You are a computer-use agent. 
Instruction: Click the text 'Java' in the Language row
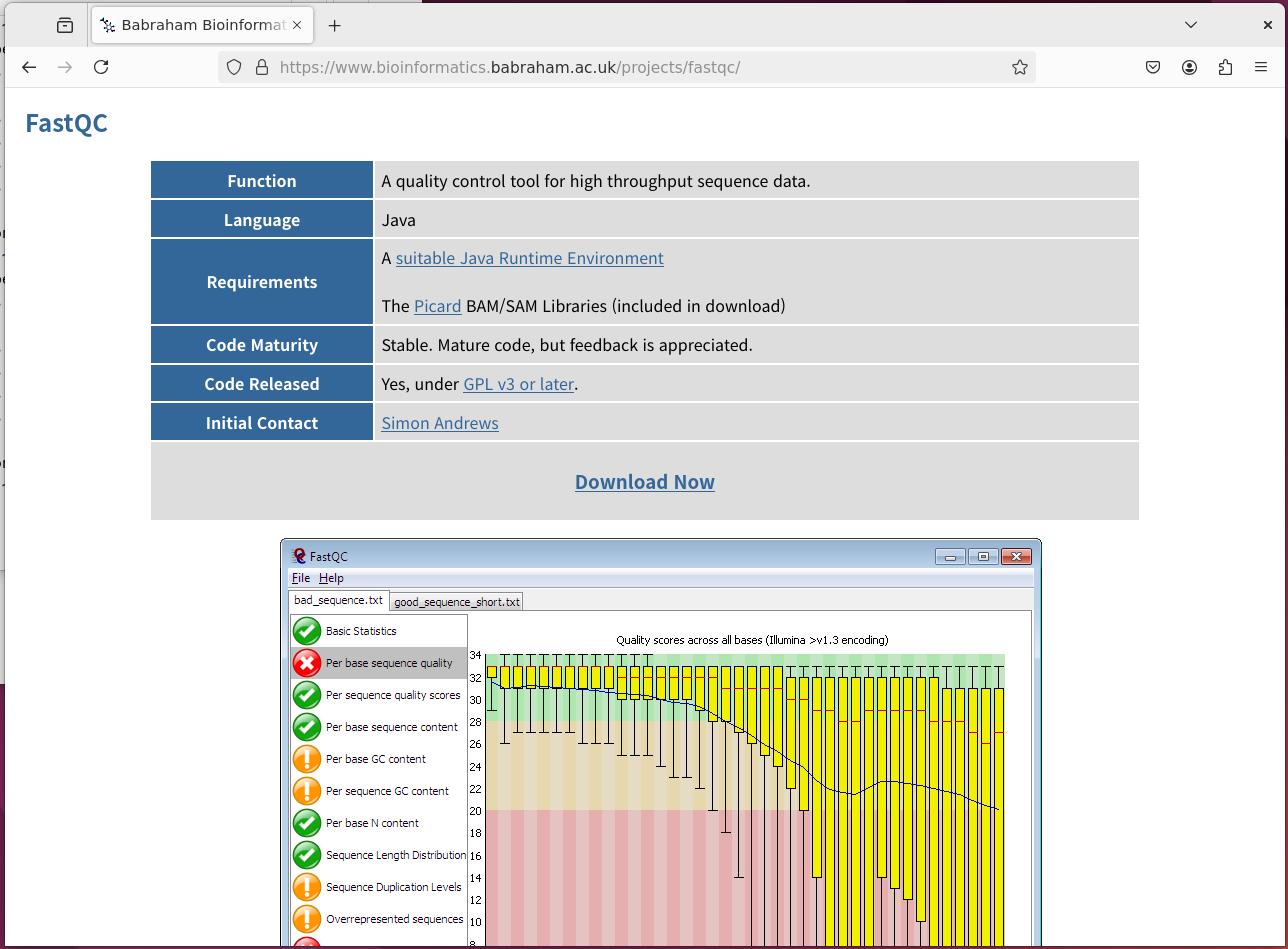tap(399, 220)
